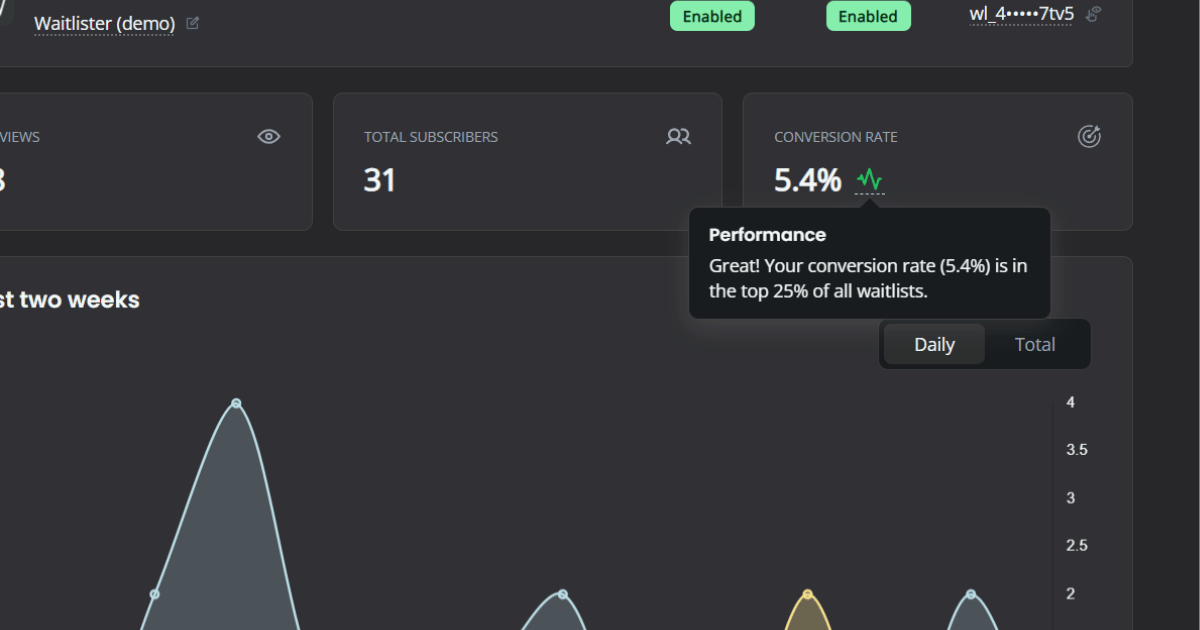Viewport: 1200px width, 630px height.
Task: Click the masked API key wl_4•••7tv5
Action: (1021, 15)
